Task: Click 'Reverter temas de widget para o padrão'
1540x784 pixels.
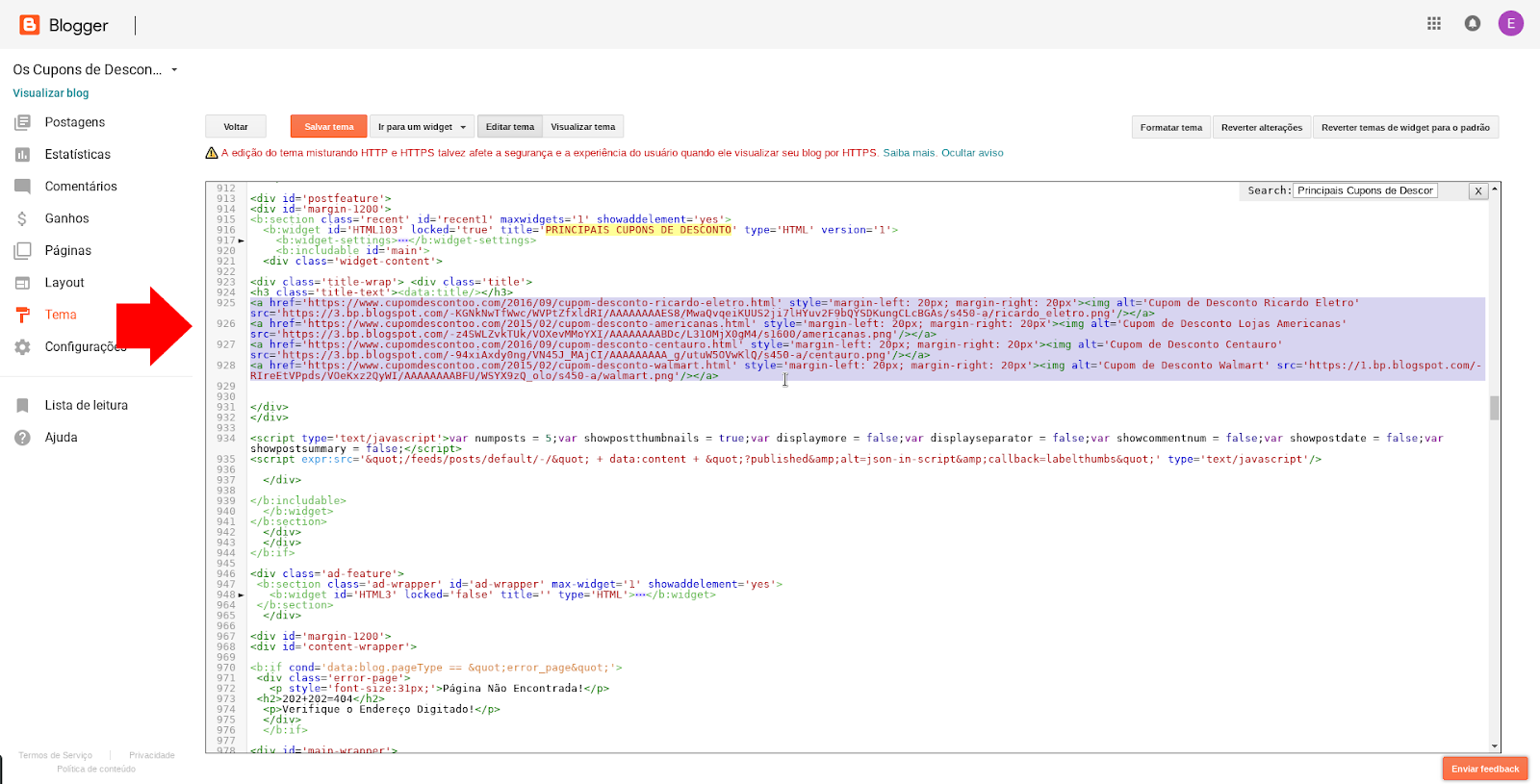Action: click(x=1405, y=127)
